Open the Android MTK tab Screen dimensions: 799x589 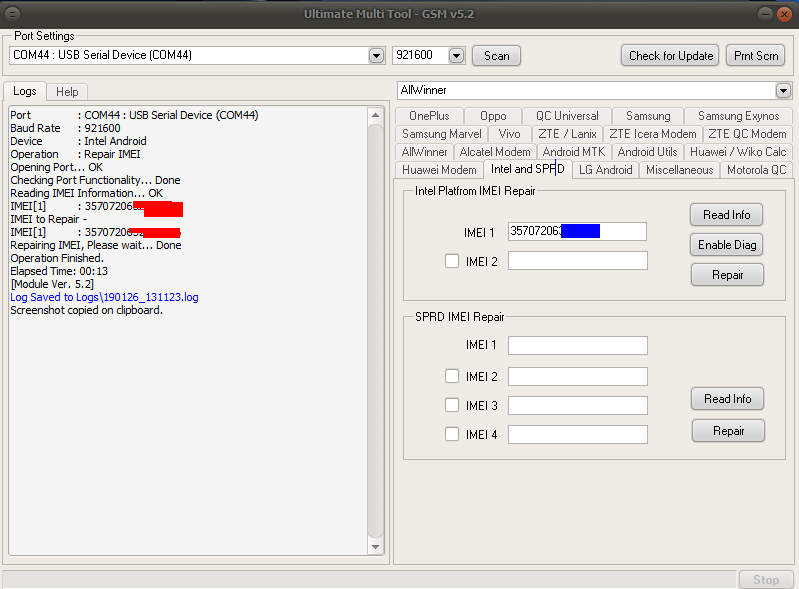[x=573, y=152]
